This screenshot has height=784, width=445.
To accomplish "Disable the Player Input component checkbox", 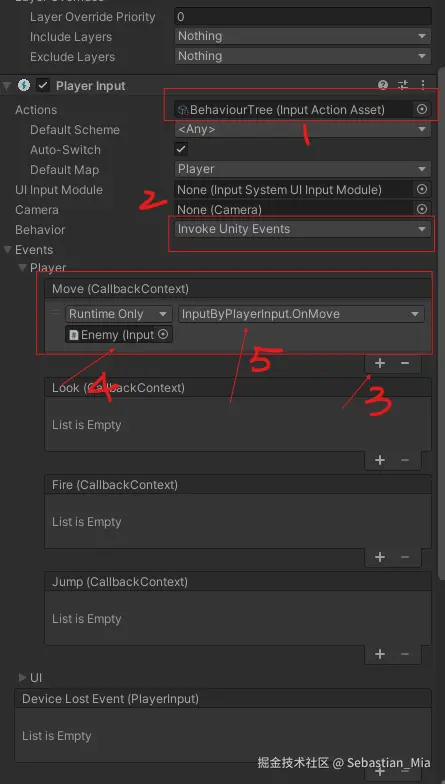I will pyautogui.click(x=44, y=86).
